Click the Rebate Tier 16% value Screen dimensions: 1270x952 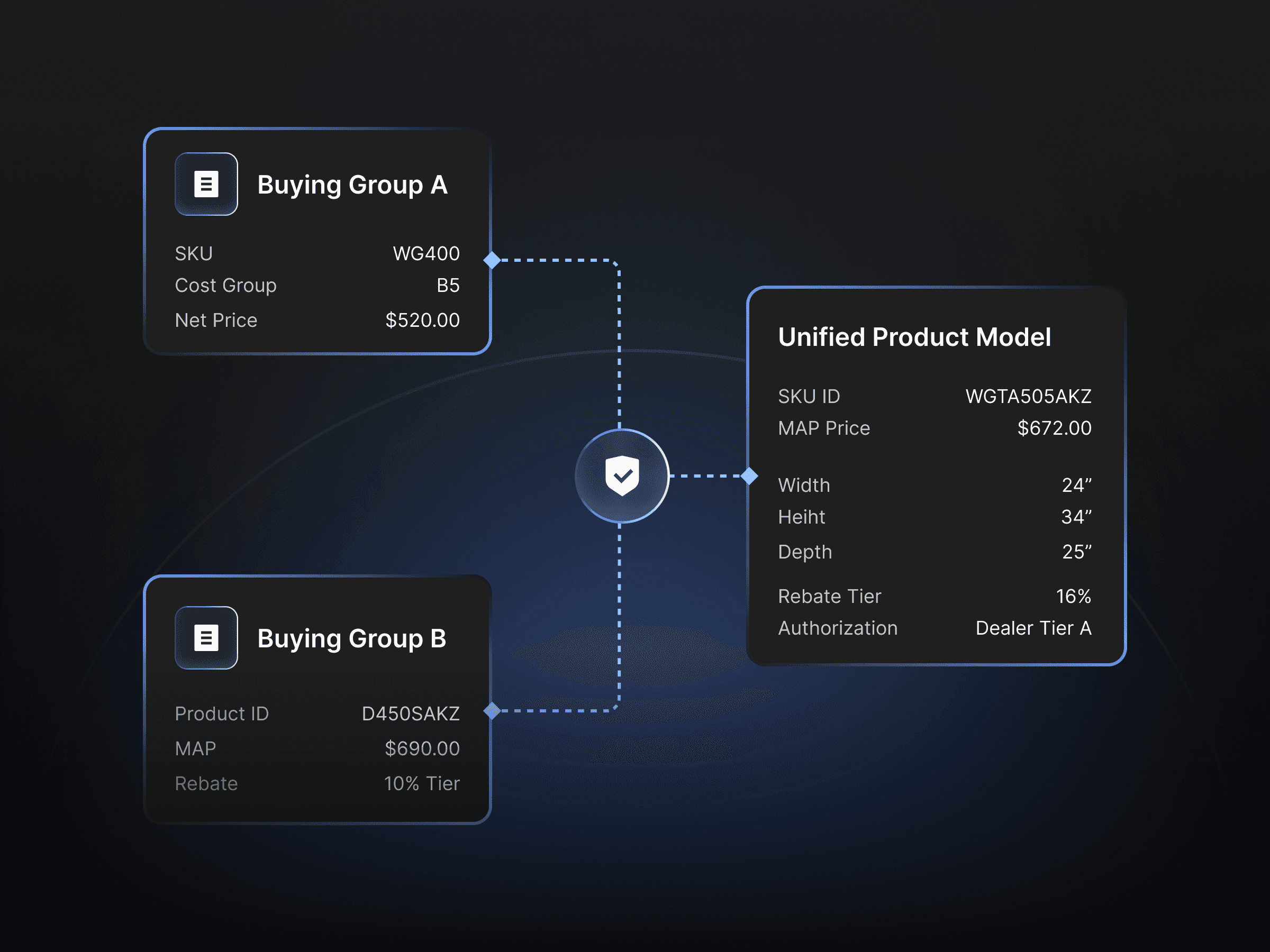(1073, 596)
